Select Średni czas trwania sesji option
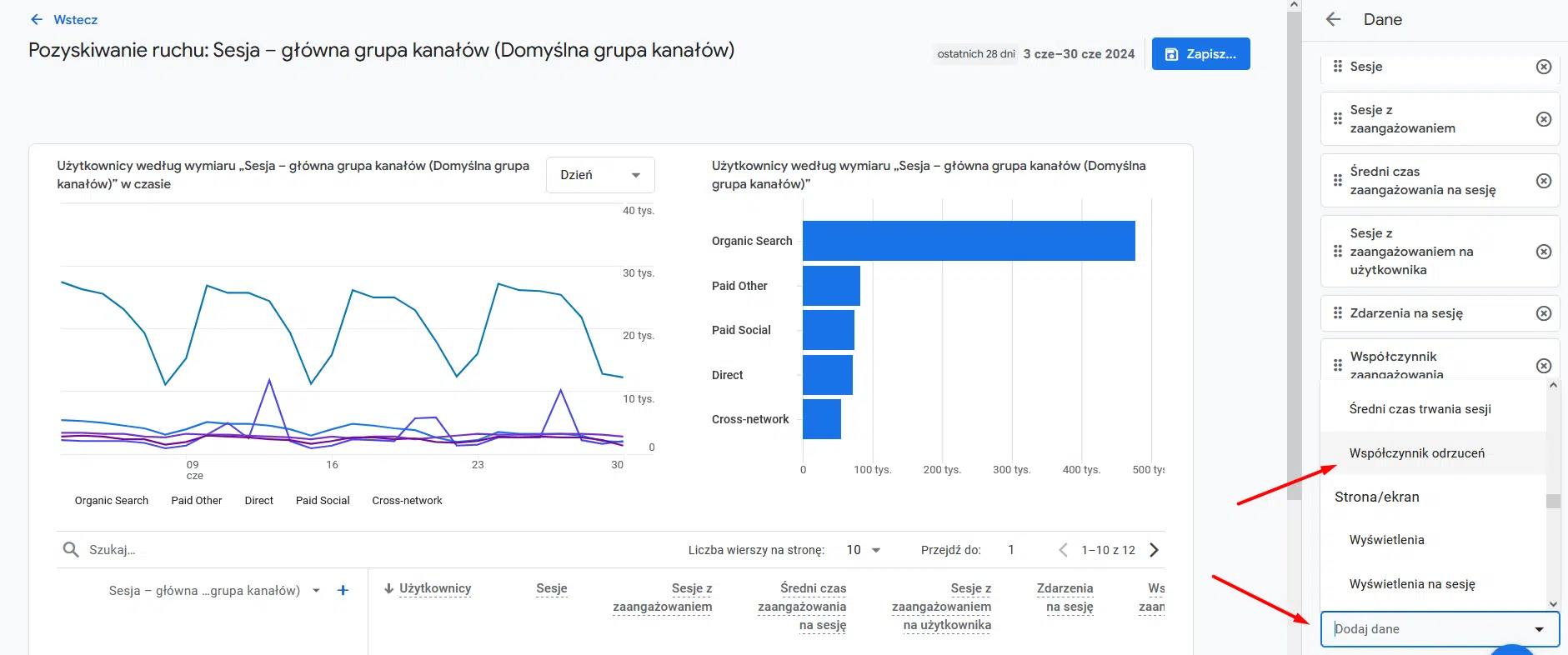The image size is (1568, 655). (x=1433, y=409)
